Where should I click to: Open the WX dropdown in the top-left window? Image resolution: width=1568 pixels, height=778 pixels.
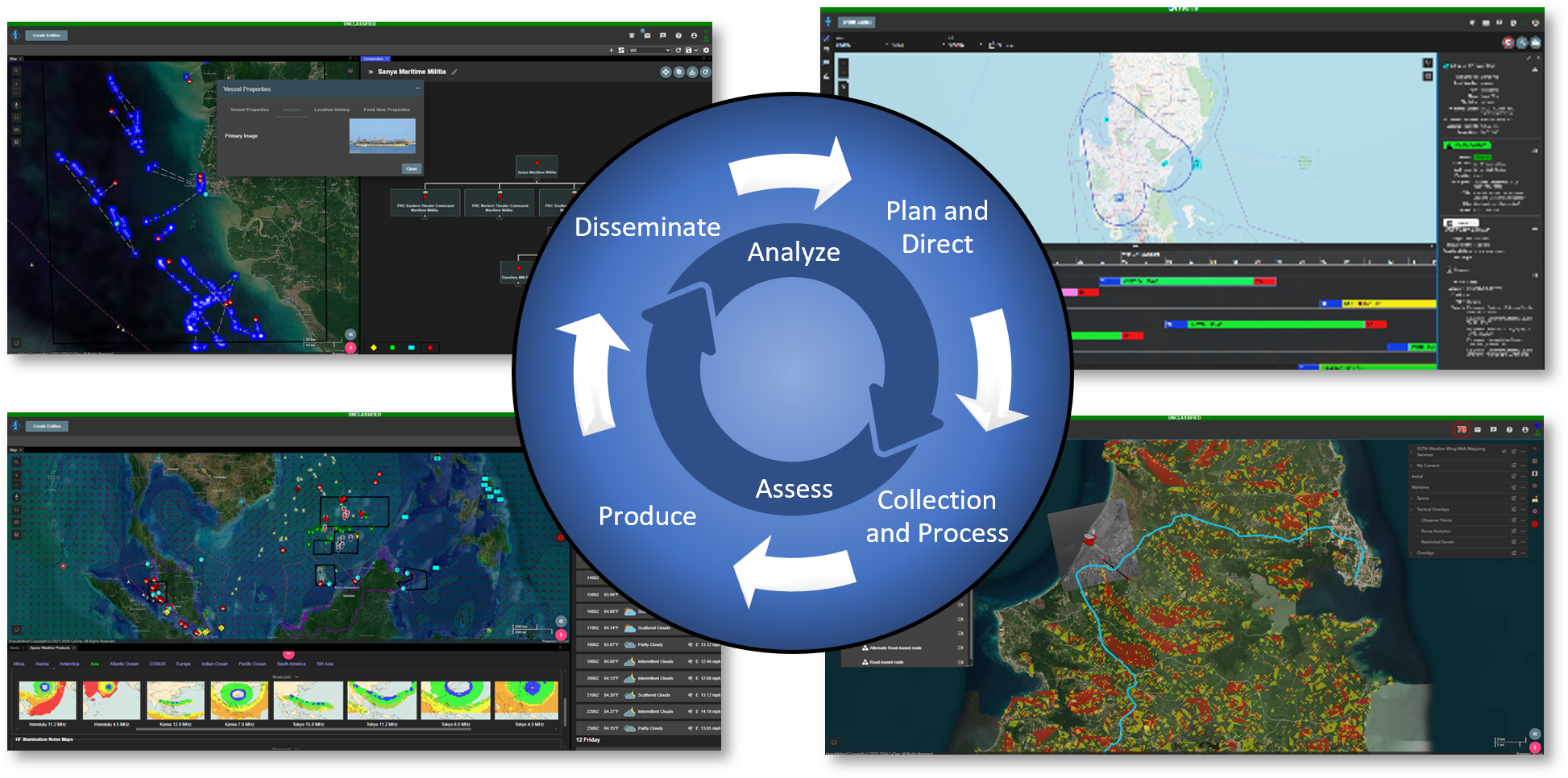pyautogui.click(x=649, y=50)
